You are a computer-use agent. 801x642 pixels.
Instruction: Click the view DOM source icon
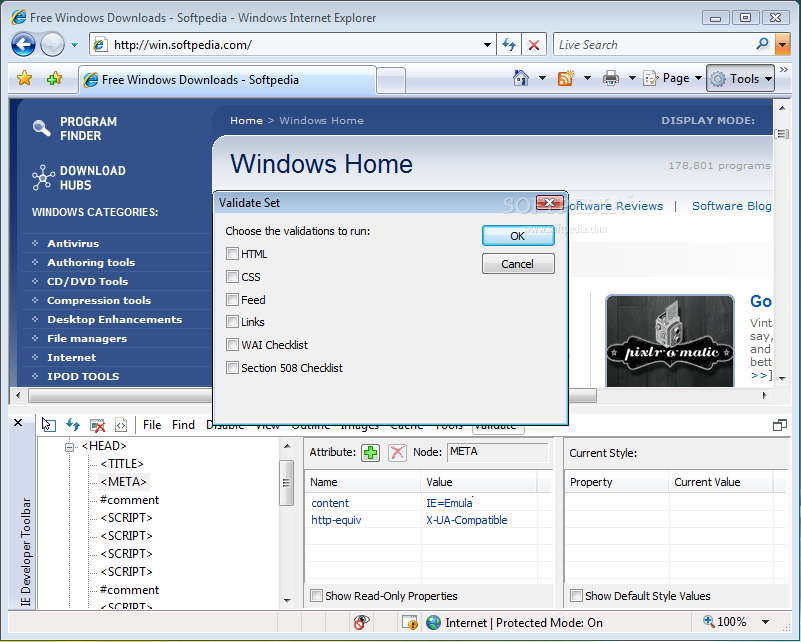pyautogui.click(x=121, y=425)
